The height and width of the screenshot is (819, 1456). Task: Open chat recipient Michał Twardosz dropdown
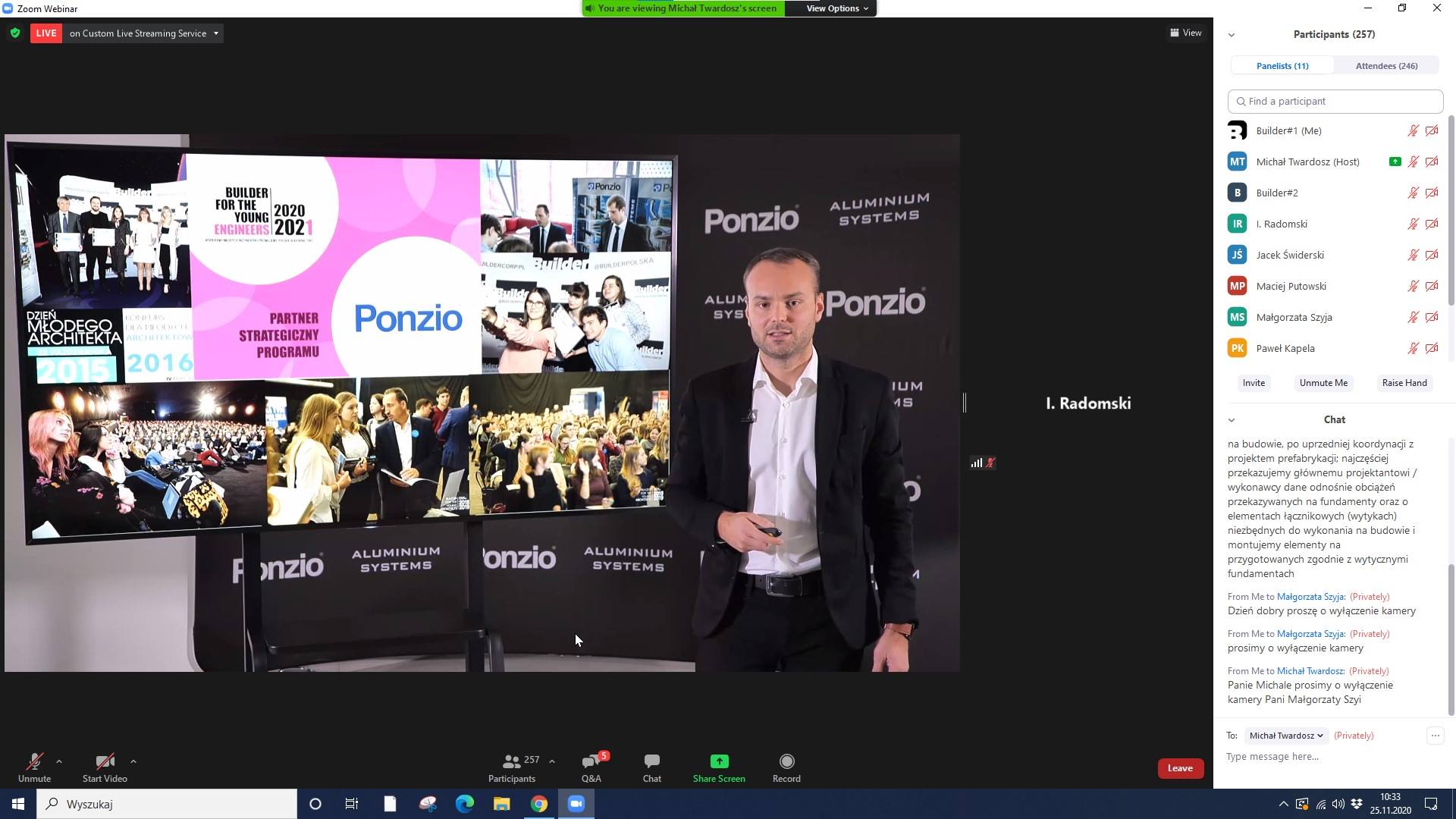[x=1285, y=736]
